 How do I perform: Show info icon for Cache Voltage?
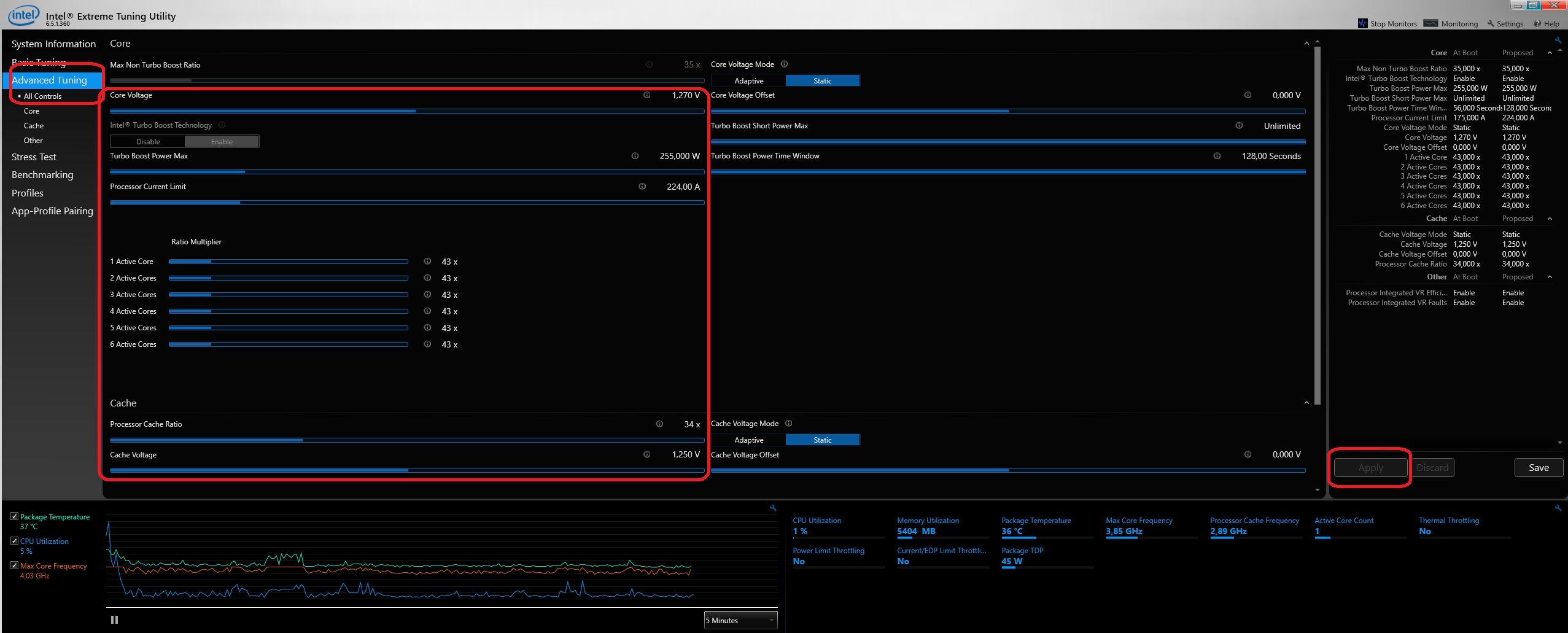pos(646,455)
